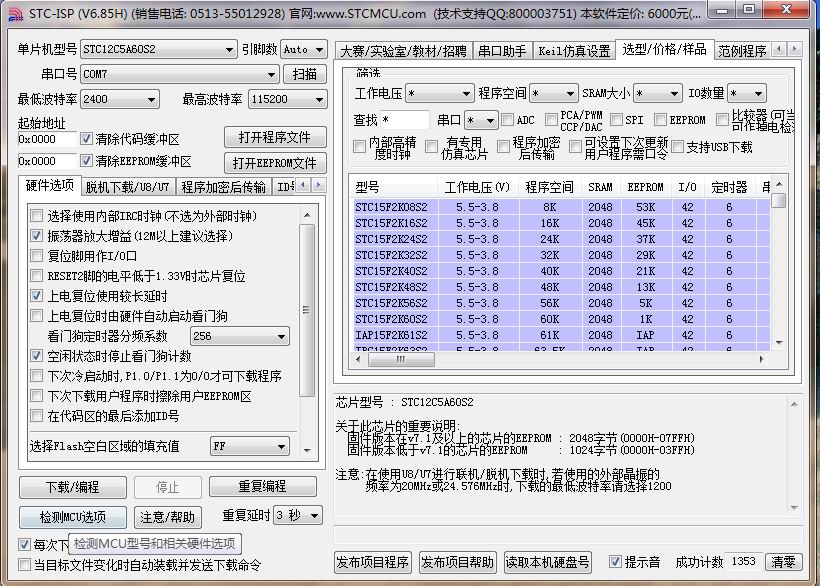The width and height of the screenshot is (820, 586).
Task: Expand the IO数量 filter dropdown
Action: tap(747, 93)
